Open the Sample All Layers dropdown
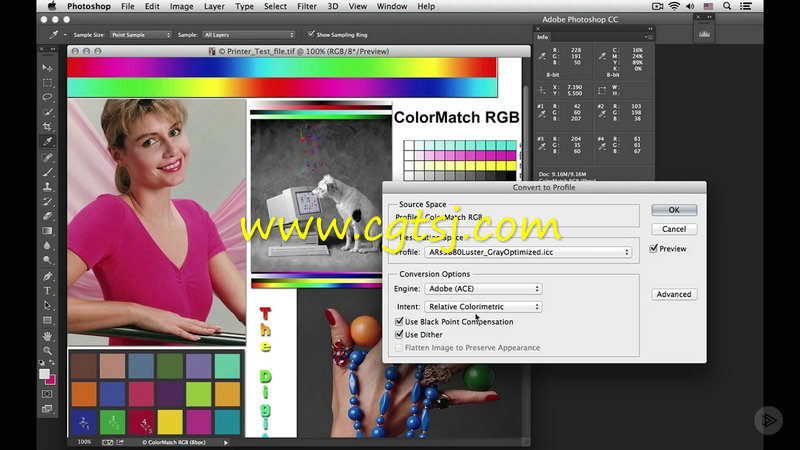 [248, 35]
